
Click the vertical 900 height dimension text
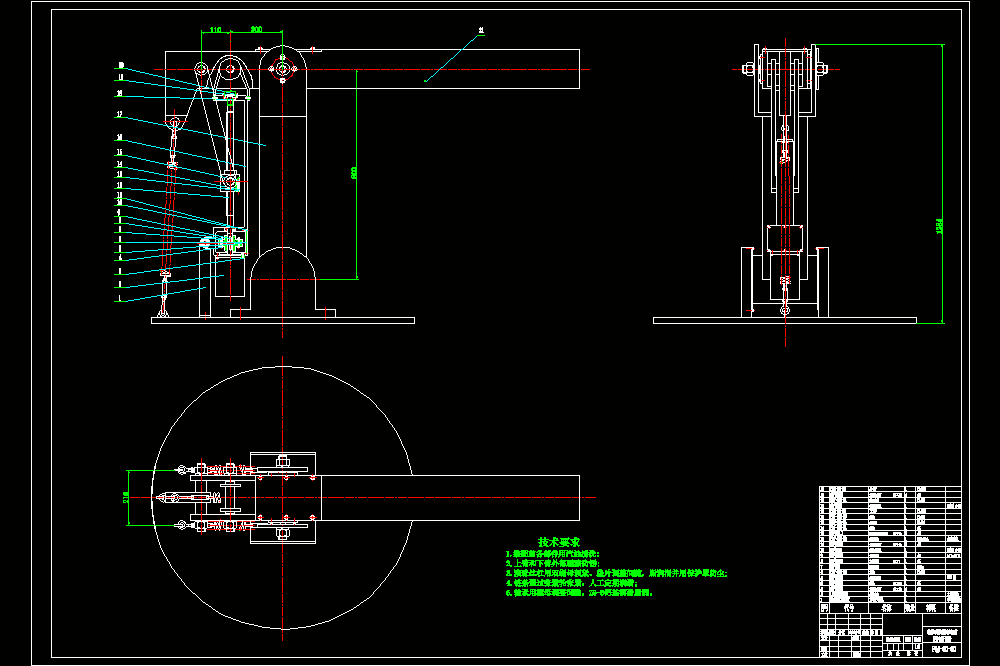click(x=354, y=174)
